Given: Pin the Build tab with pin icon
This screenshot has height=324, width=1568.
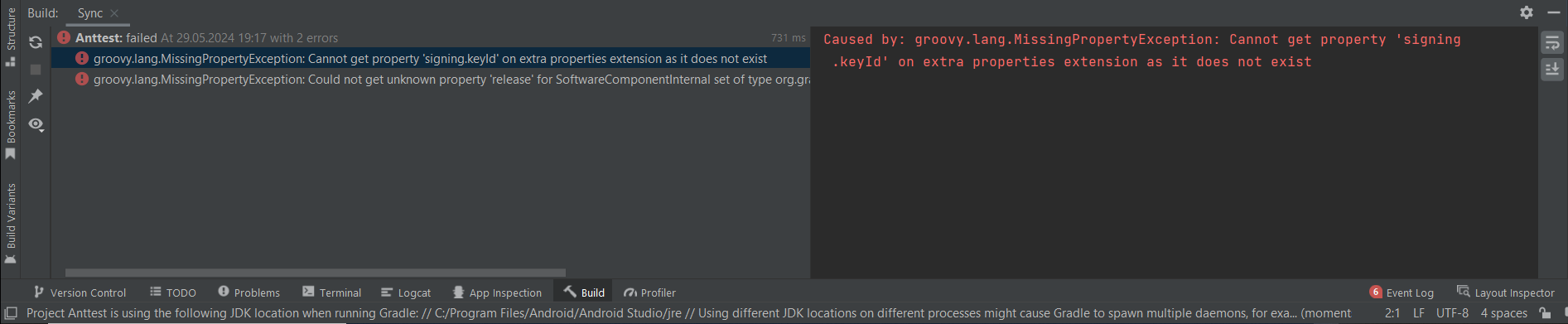Looking at the screenshot, I should (x=36, y=96).
